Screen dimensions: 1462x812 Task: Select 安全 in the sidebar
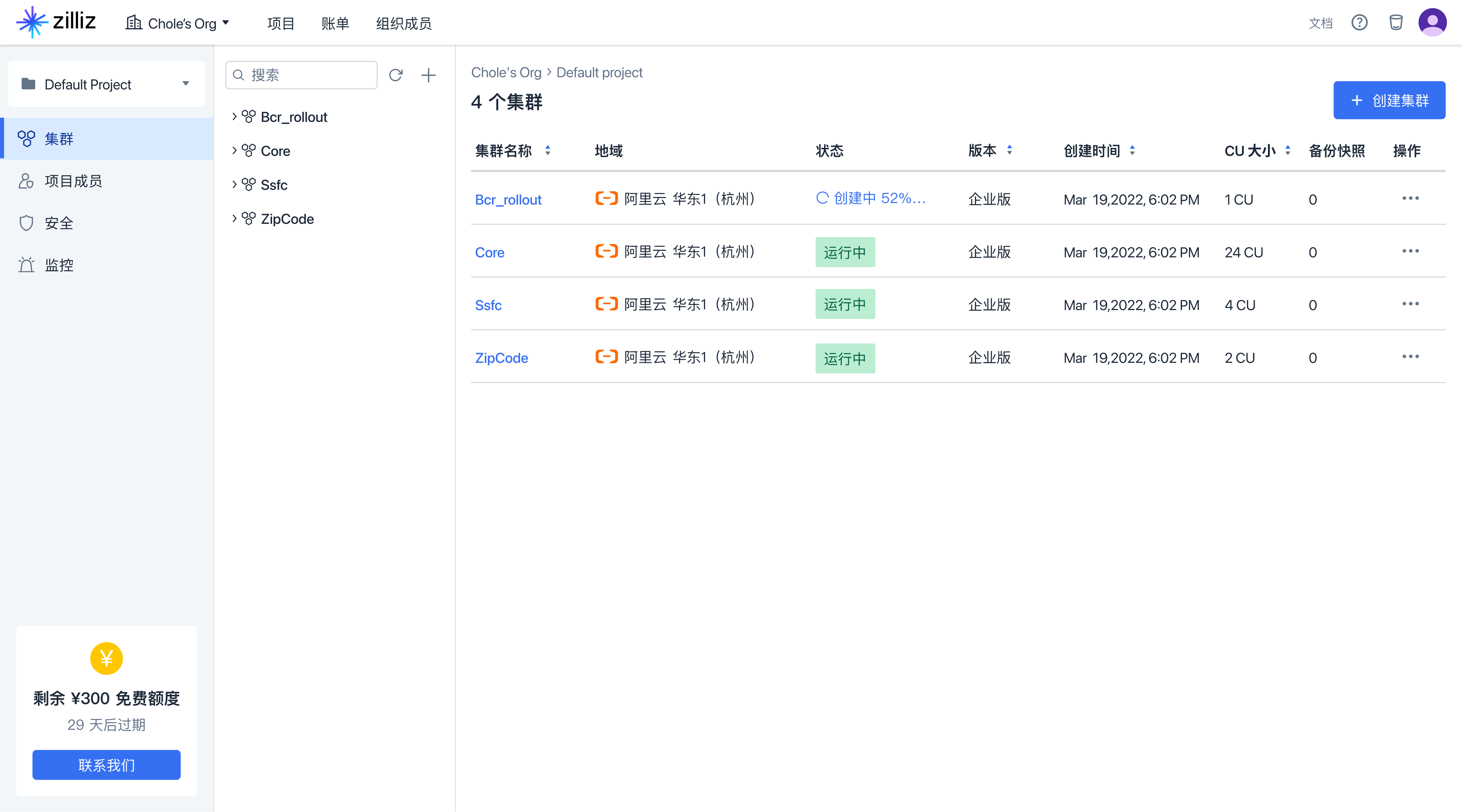coord(107,223)
